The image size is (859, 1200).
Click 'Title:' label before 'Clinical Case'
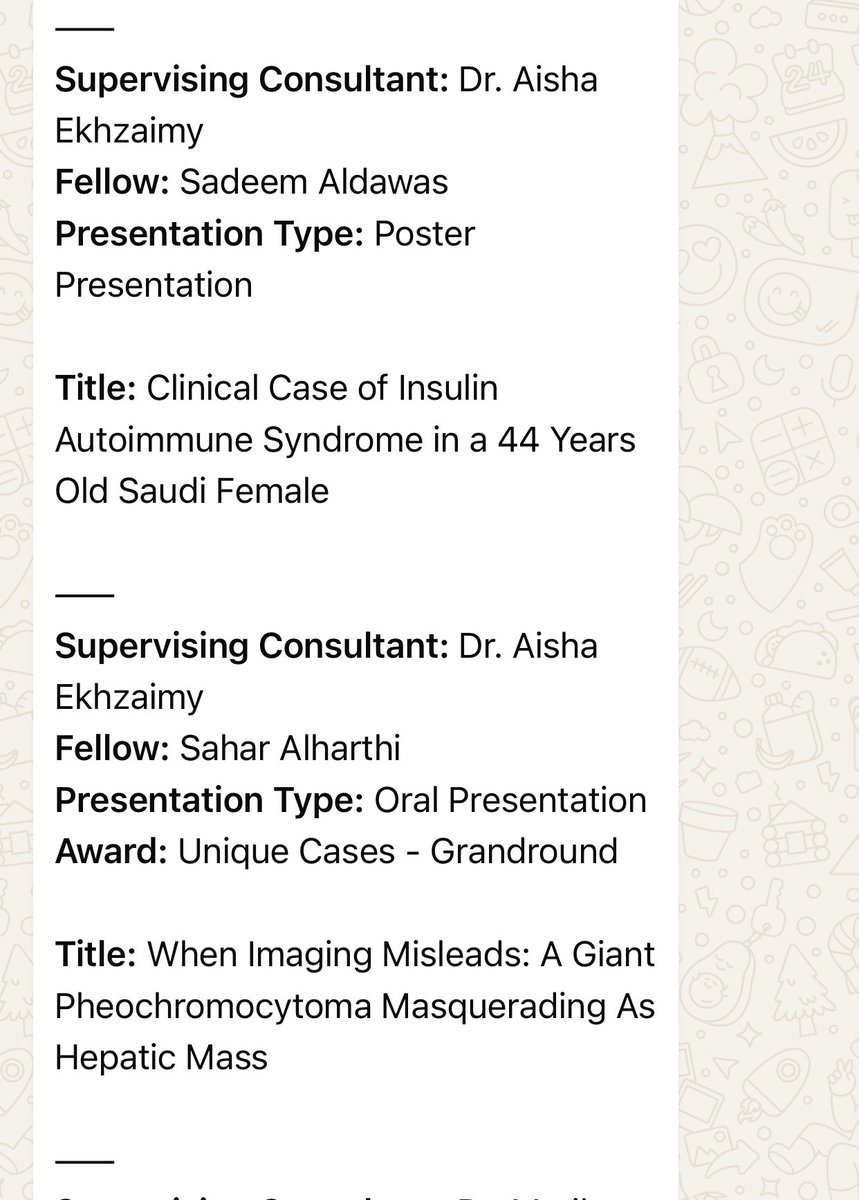[x=96, y=387]
